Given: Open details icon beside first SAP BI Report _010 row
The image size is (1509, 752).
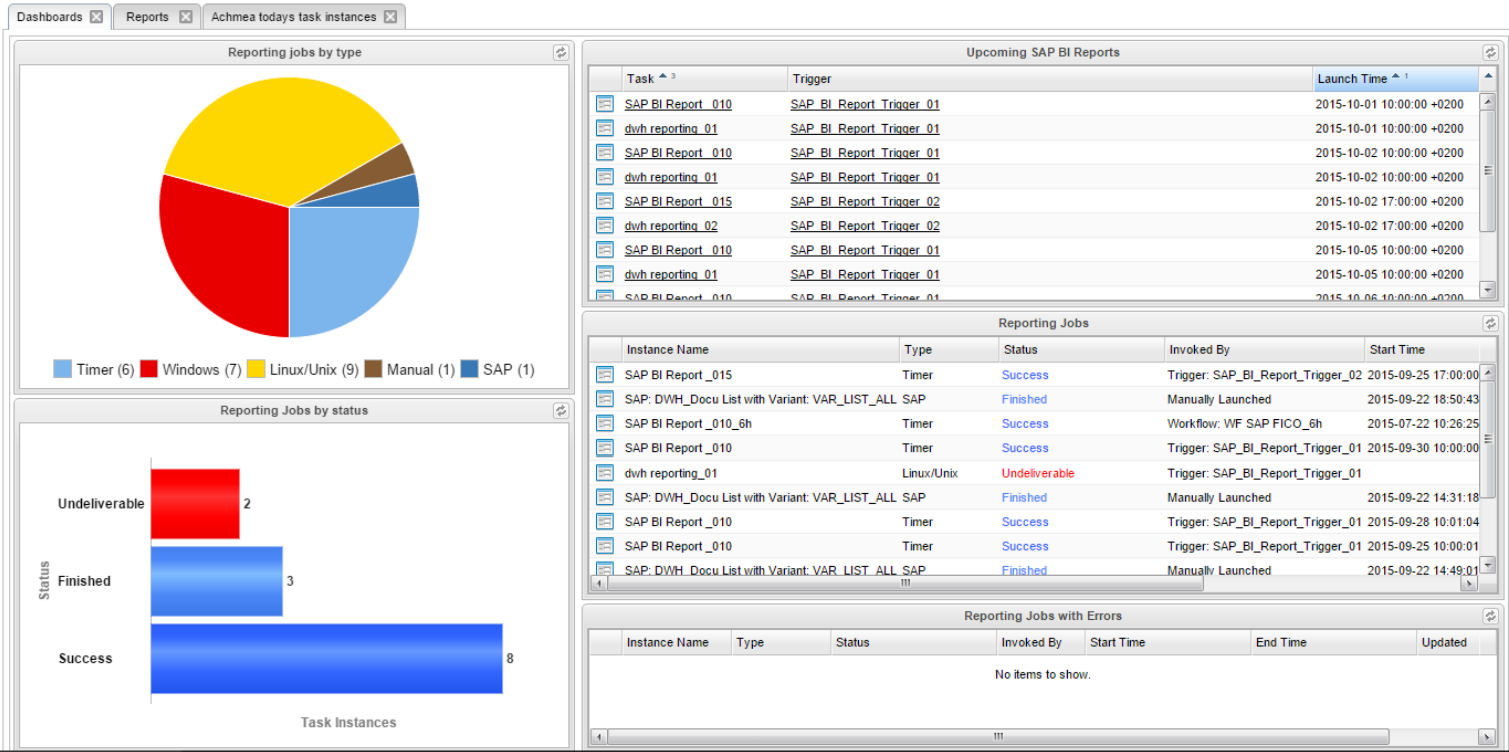Looking at the screenshot, I should (604, 104).
